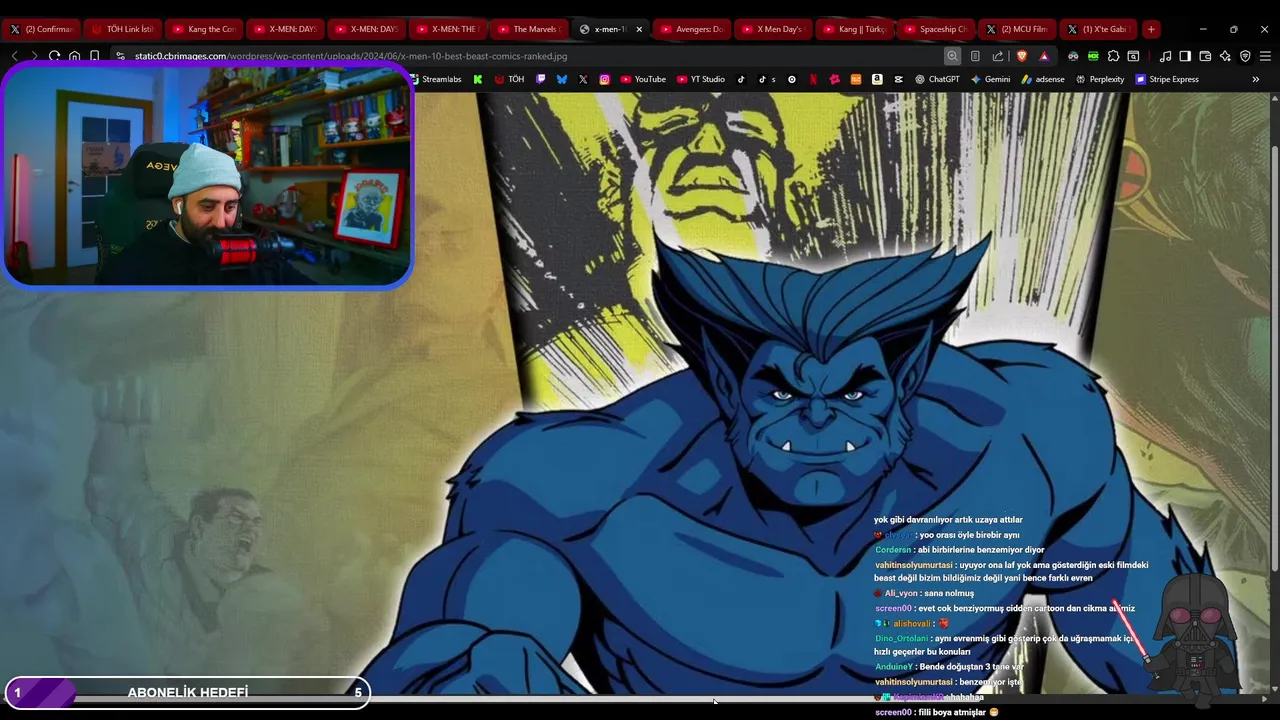This screenshot has width=1280, height=720.
Task: Switch to the 'Kang the Con' YouTube tab
Action: [203, 29]
